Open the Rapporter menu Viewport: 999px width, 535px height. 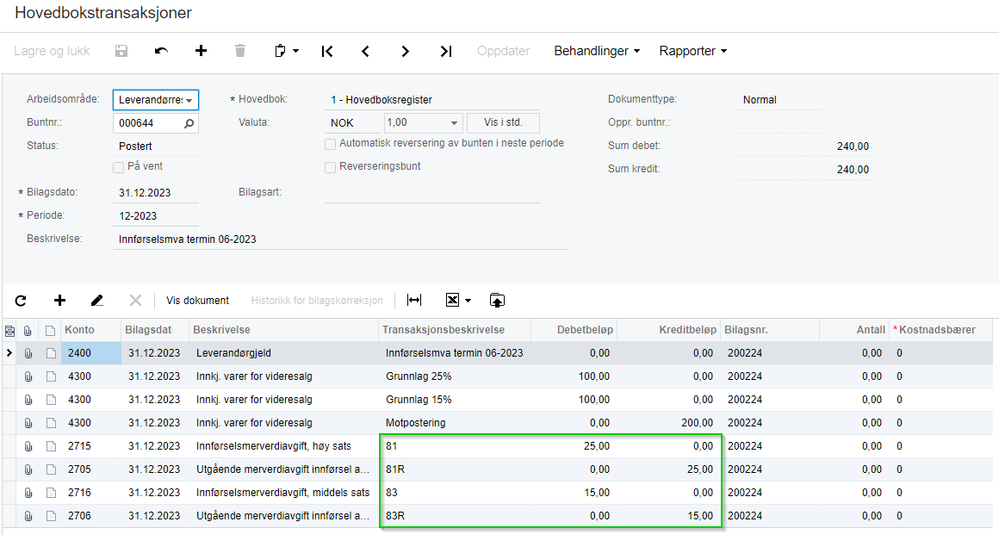click(693, 51)
